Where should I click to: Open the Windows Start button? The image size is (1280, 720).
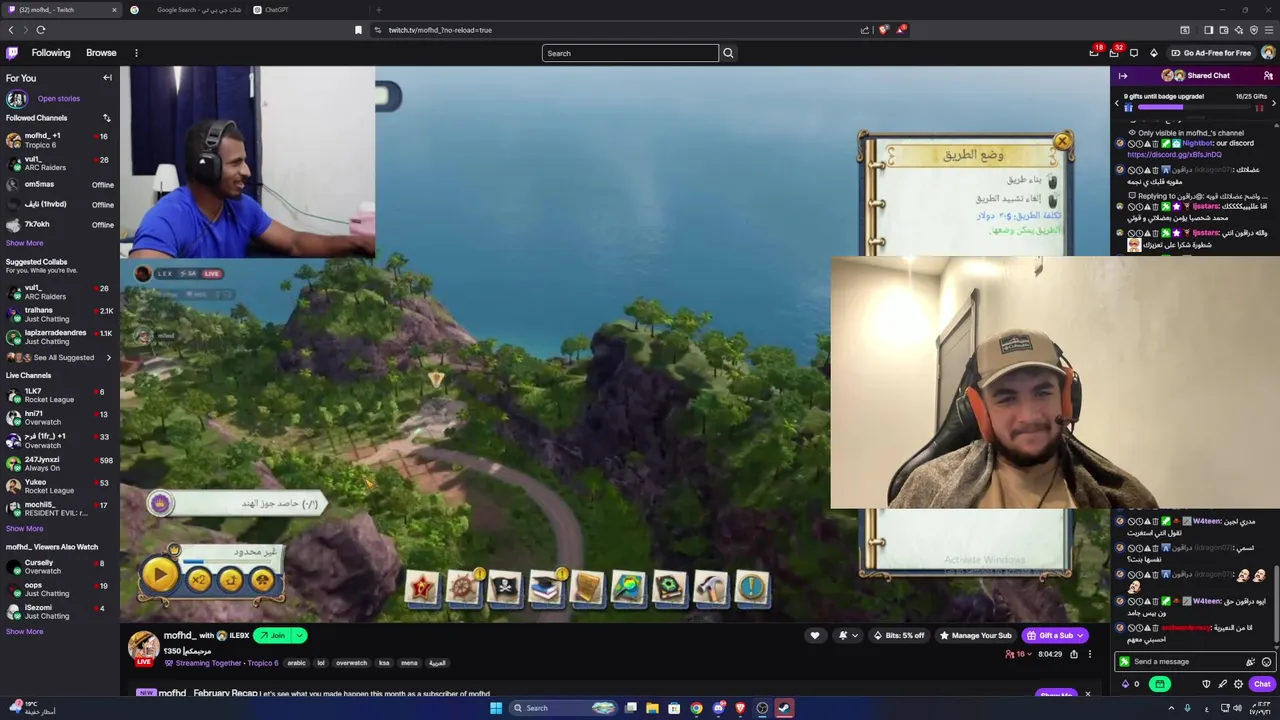click(x=496, y=708)
